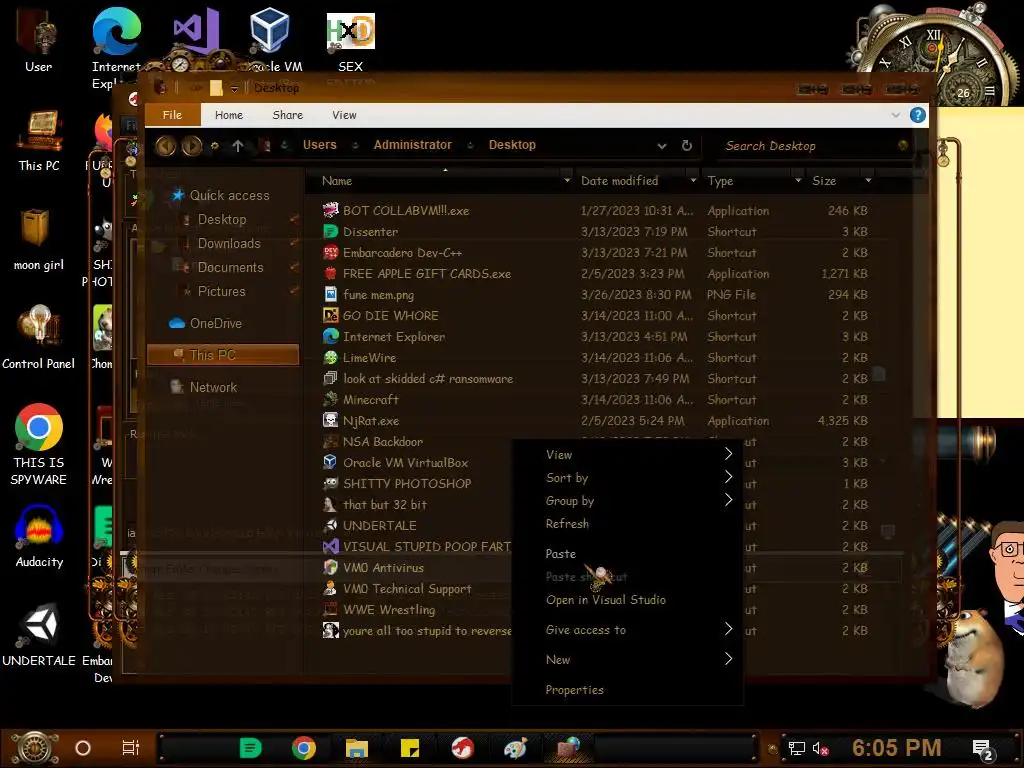The width and height of the screenshot is (1024, 768).
Task: Open the green notes app on taskbar
Action: (250, 748)
